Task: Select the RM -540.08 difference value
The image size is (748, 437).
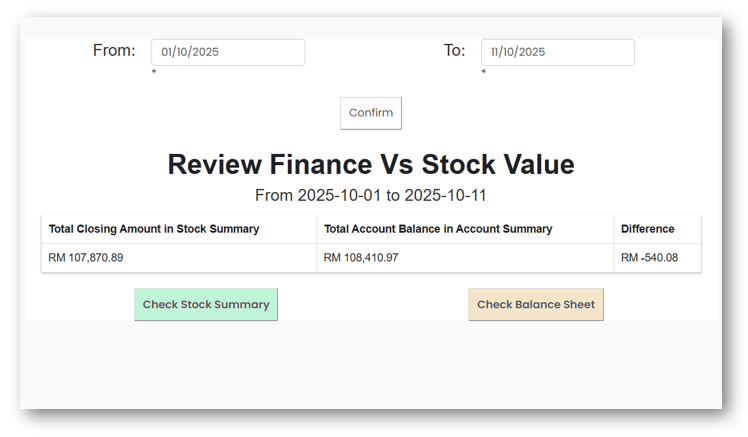Action: pos(649,258)
